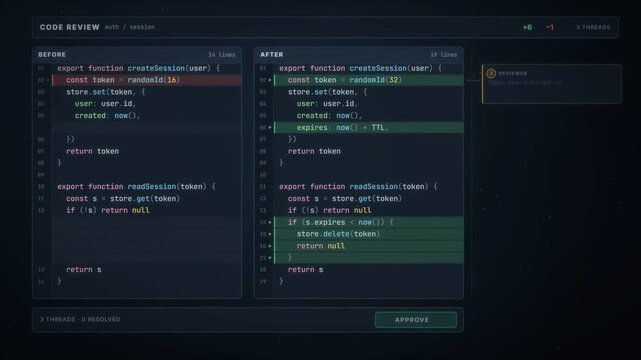
Task: Select the AFTER pane header
Action: coord(359,54)
